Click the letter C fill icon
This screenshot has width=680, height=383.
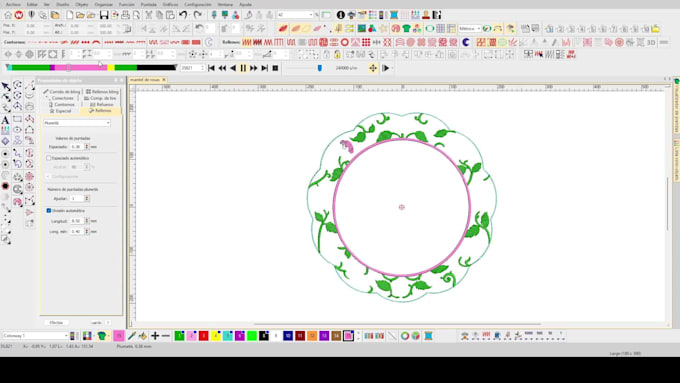(x=466, y=42)
